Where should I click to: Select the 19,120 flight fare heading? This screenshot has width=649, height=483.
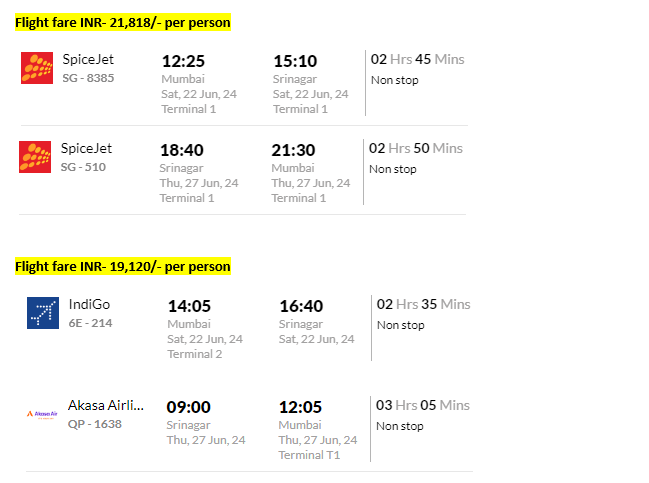123,267
